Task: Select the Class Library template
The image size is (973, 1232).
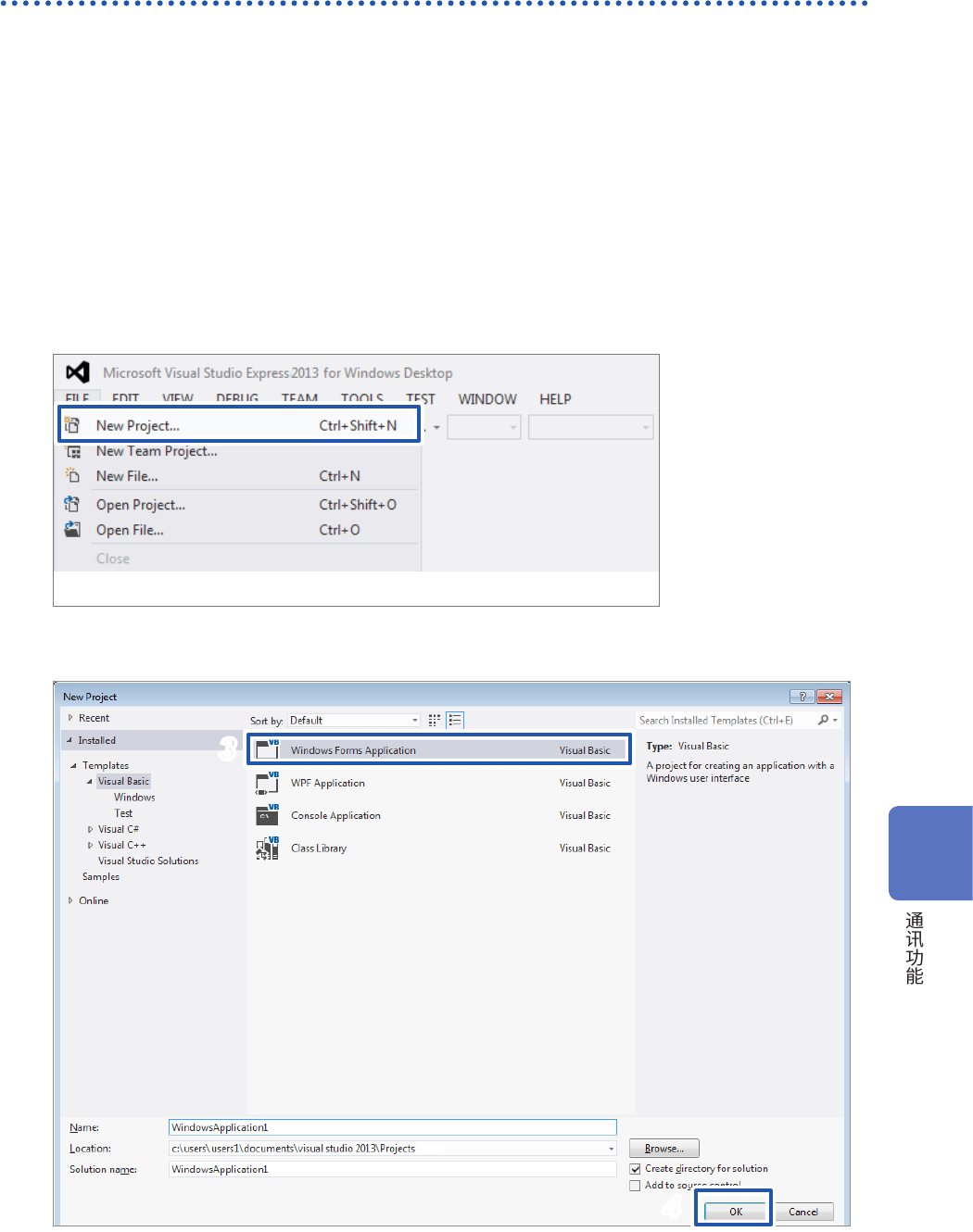Action: [x=439, y=848]
